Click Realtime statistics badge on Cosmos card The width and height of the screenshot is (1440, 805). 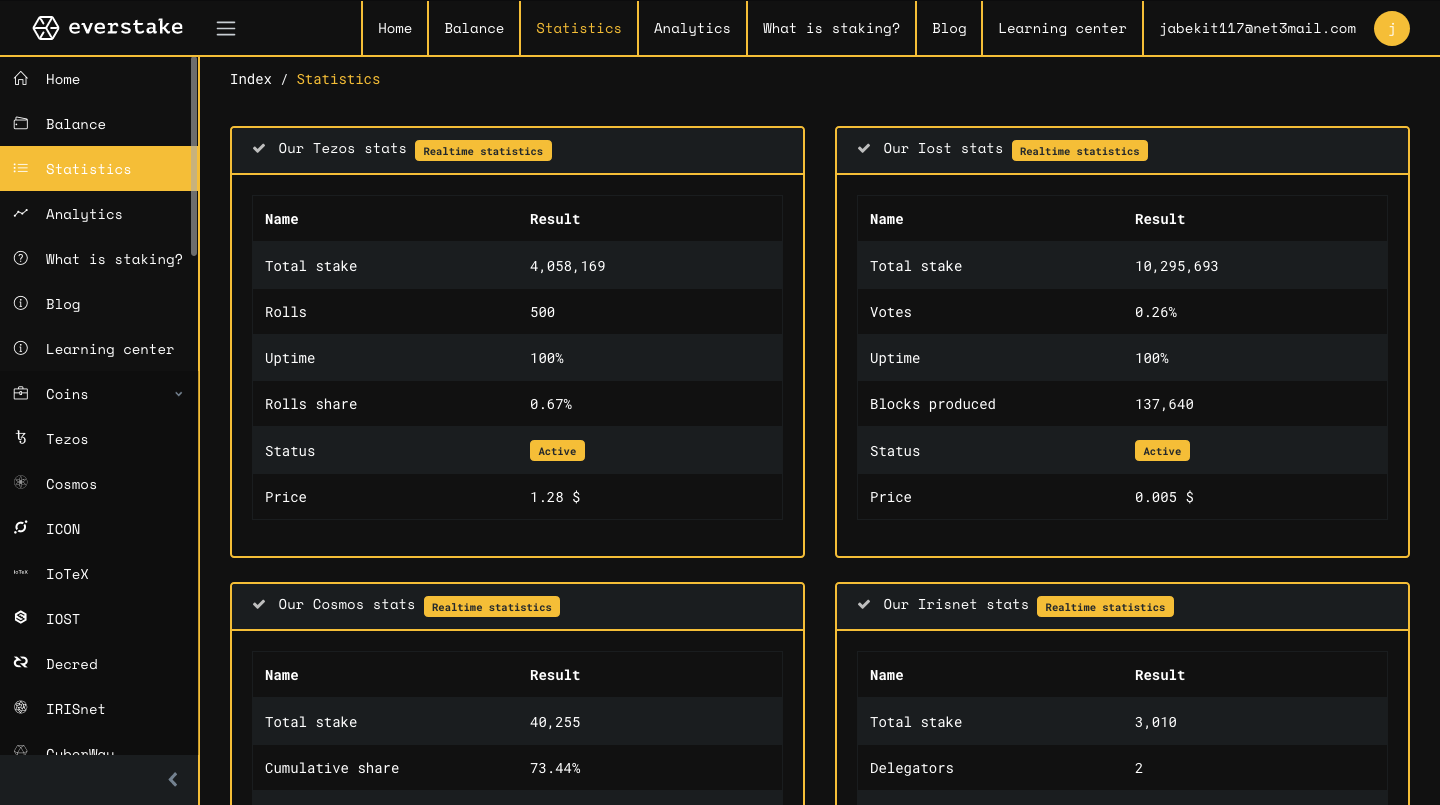[x=492, y=607]
